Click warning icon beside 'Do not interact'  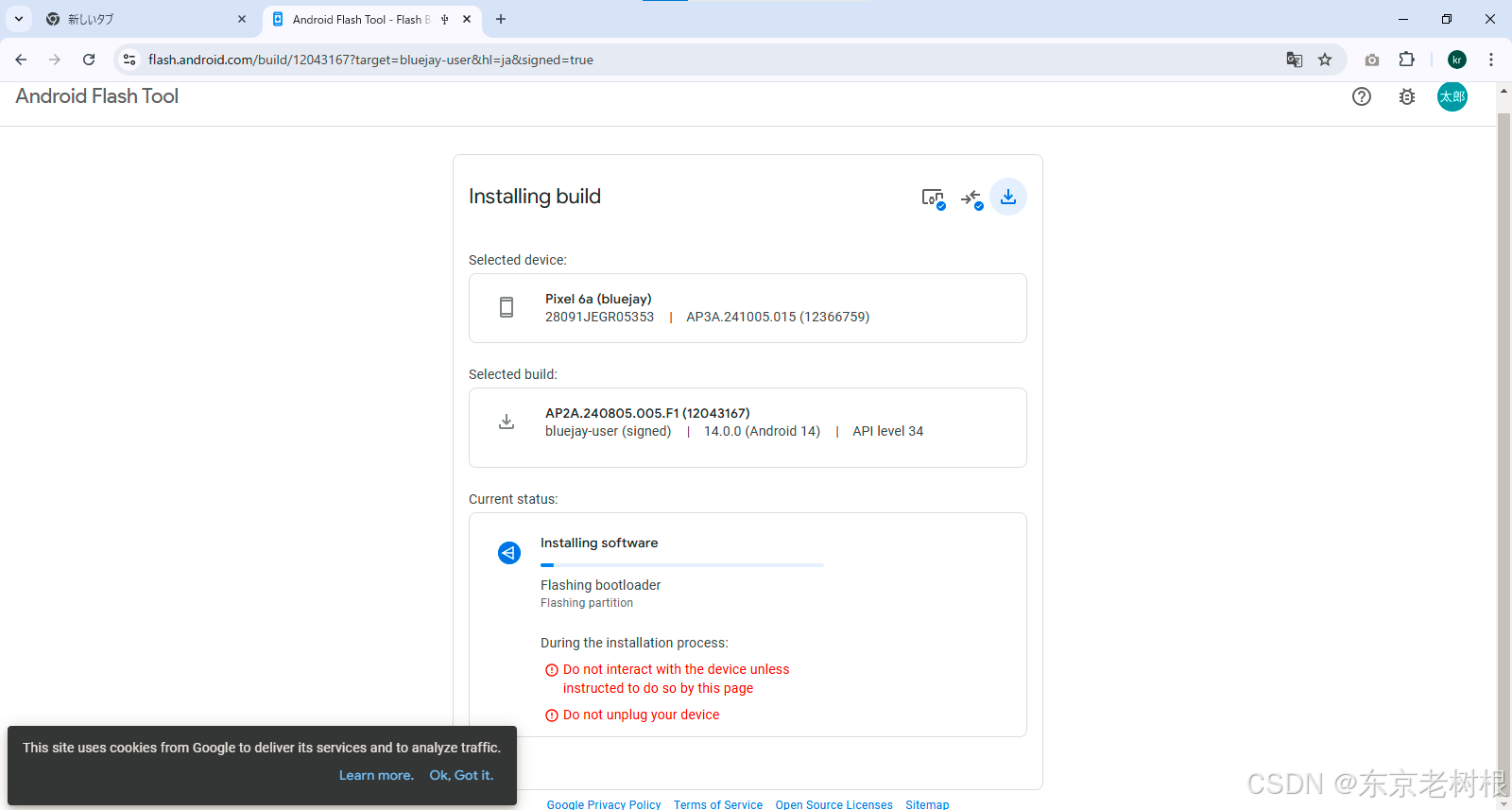tap(552, 670)
